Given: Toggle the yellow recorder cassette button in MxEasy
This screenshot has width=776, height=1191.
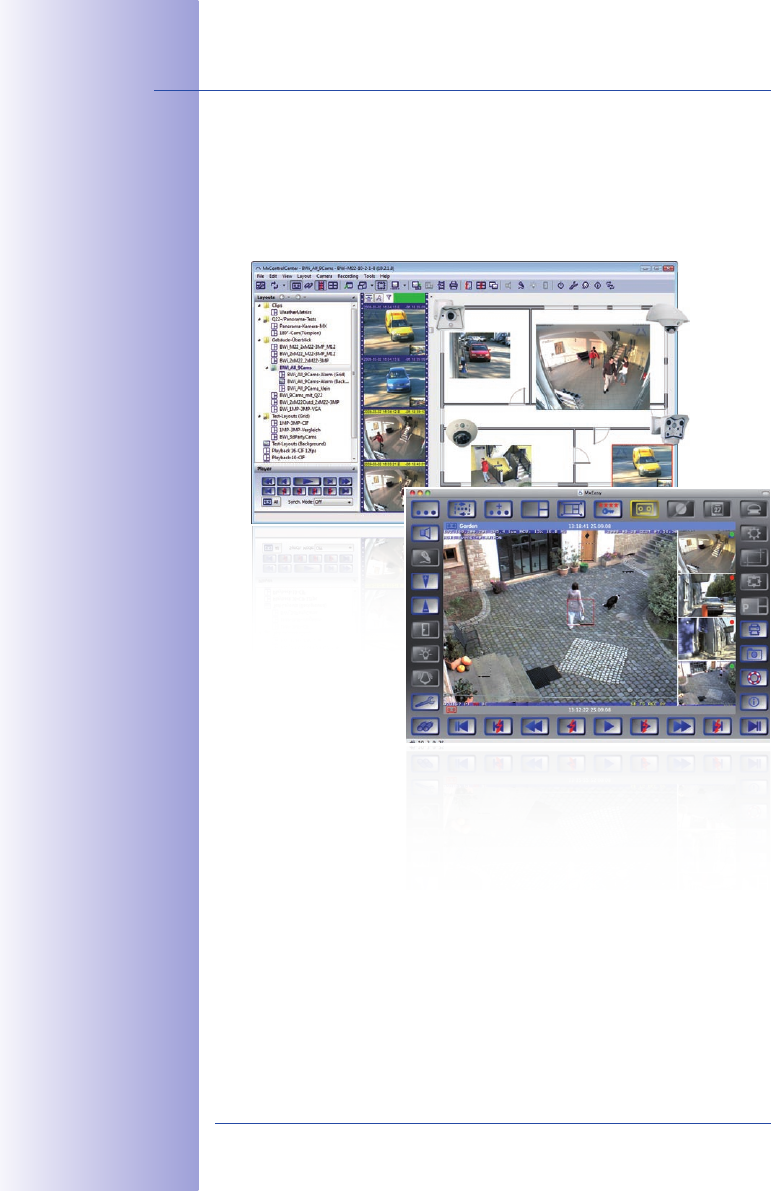Looking at the screenshot, I should [645, 510].
